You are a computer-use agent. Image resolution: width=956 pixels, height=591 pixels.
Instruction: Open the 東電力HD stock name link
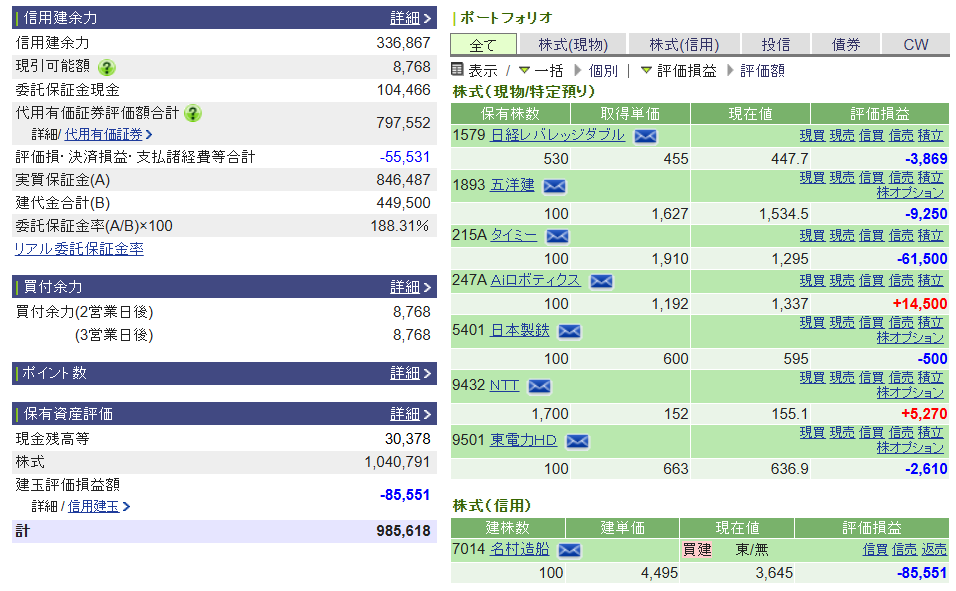click(x=523, y=440)
